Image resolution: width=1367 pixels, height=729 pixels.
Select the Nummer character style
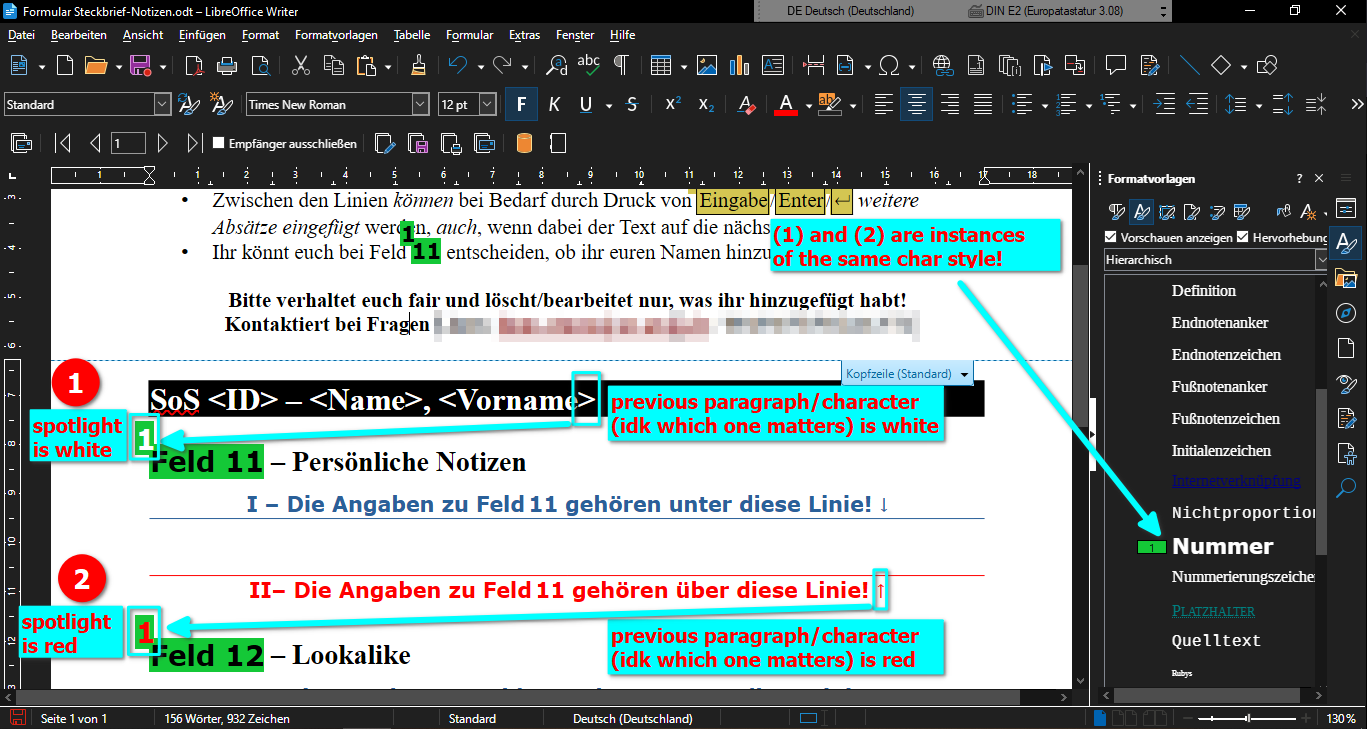[x=1222, y=546]
